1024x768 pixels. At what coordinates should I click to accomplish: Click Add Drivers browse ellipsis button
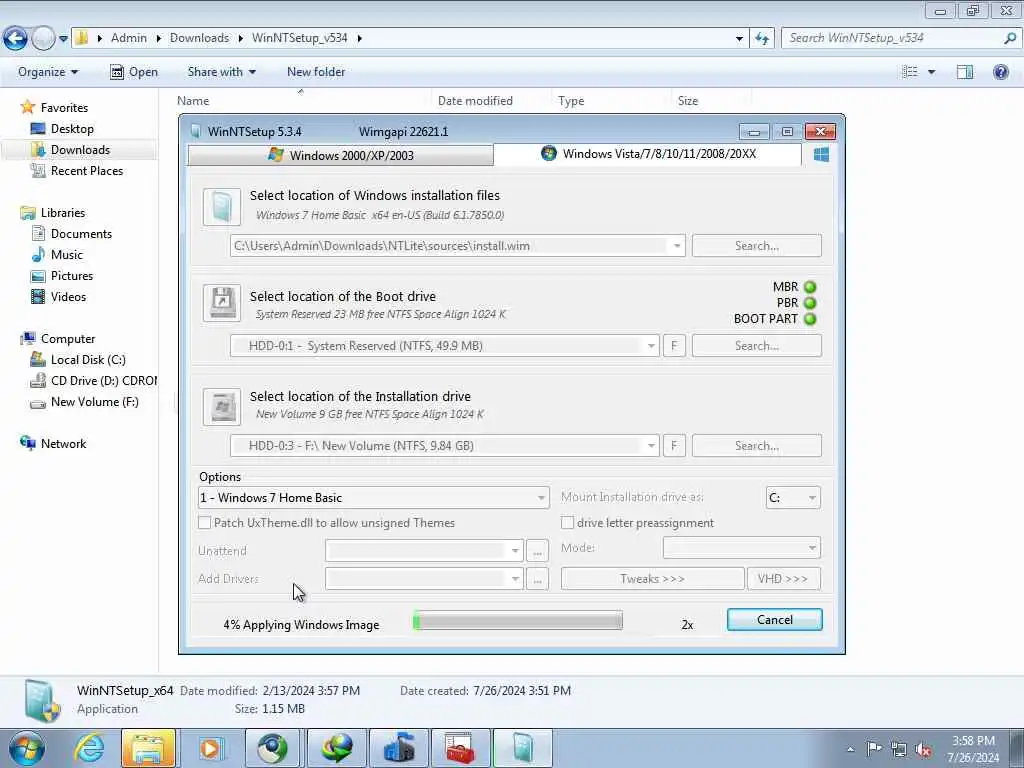tap(537, 579)
